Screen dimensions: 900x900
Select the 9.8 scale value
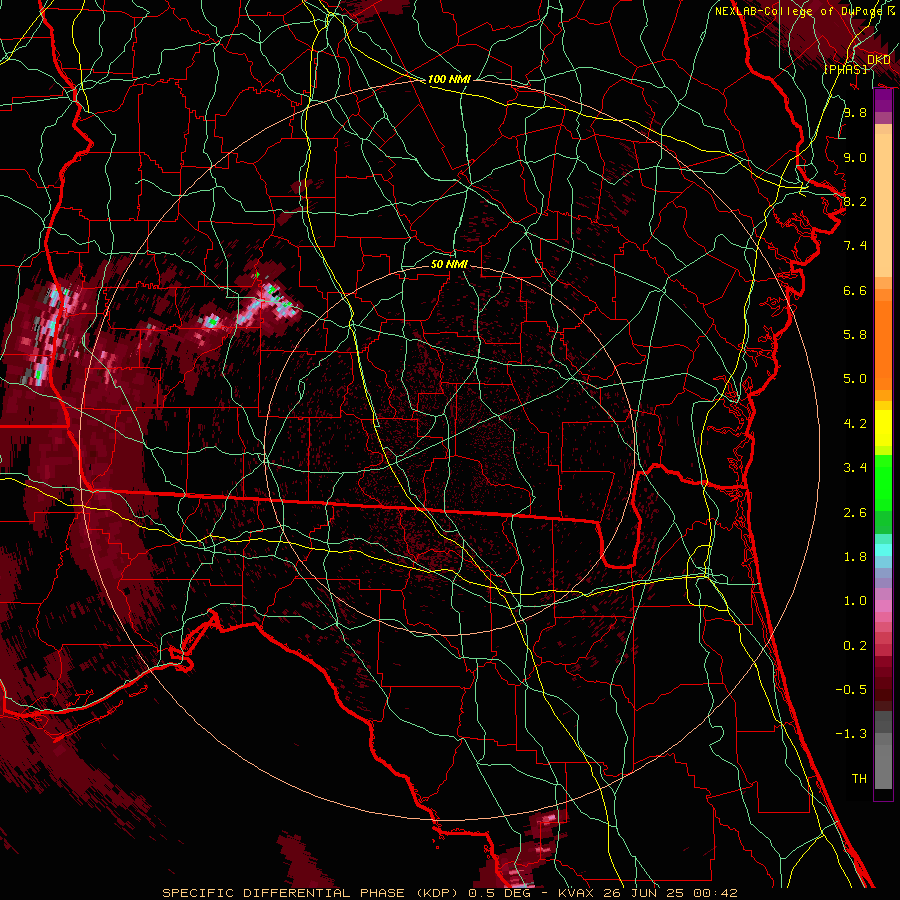click(x=855, y=112)
